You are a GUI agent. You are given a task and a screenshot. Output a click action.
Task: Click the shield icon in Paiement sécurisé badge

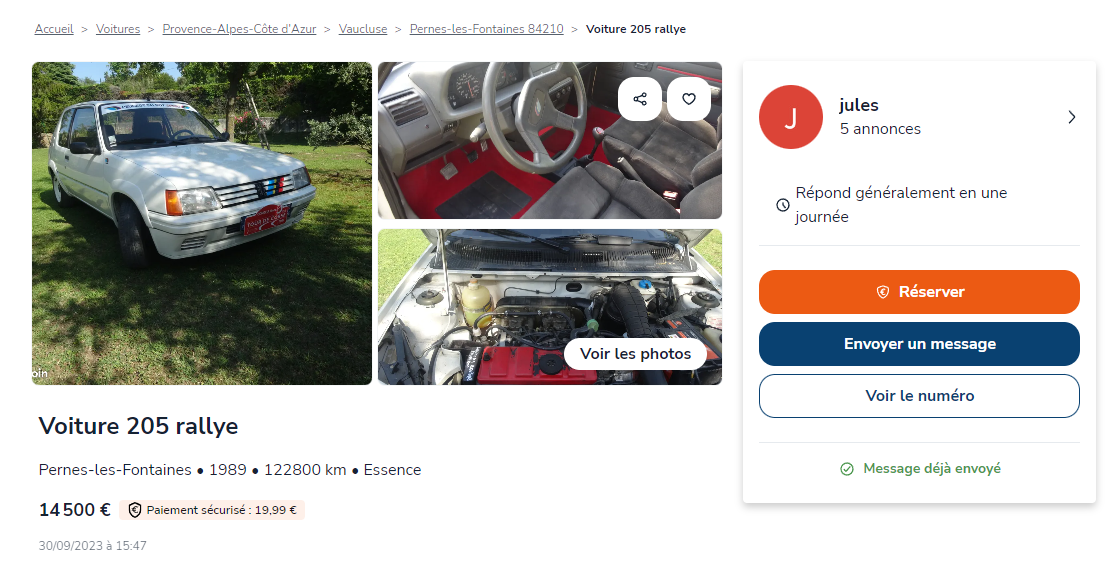[135, 510]
